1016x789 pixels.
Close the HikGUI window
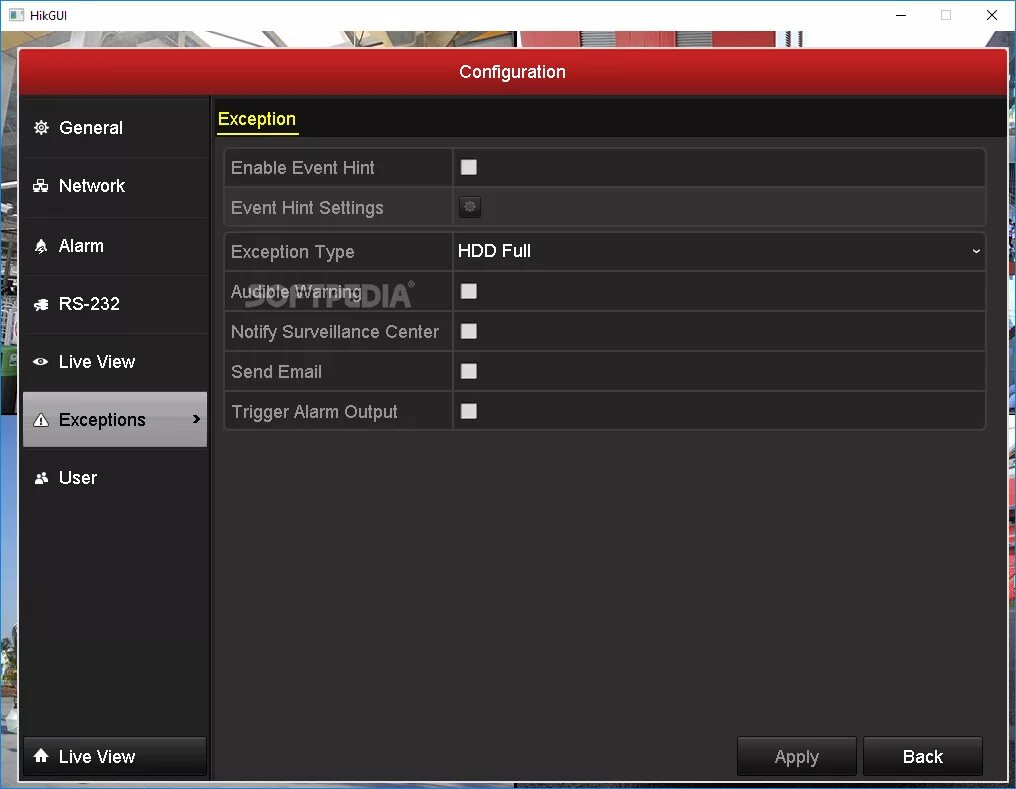tap(991, 15)
